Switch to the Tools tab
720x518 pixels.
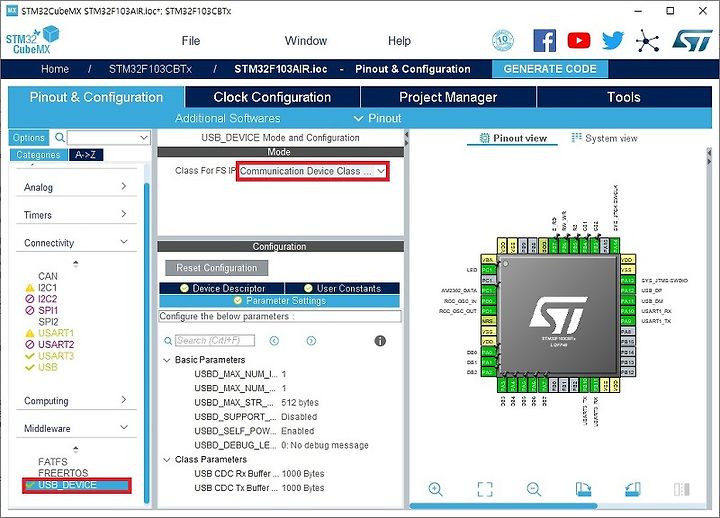[x=624, y=97]
